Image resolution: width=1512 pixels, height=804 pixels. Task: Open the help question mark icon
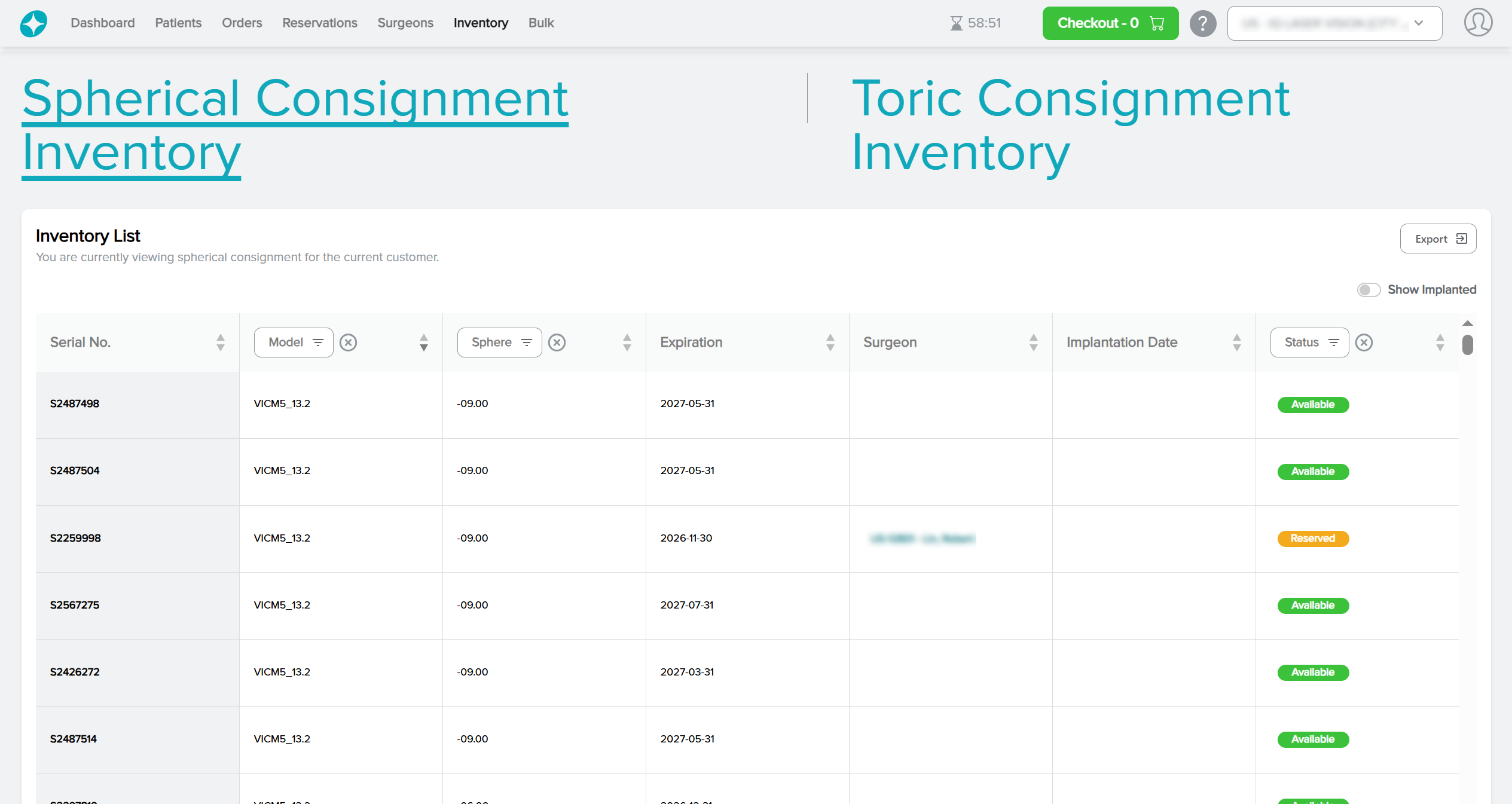[x=1202, y=23]
